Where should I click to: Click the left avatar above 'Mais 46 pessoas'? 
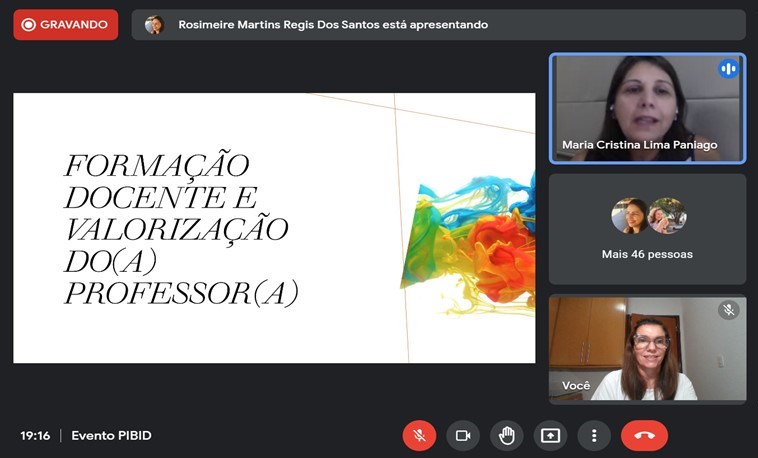point(630,216)
